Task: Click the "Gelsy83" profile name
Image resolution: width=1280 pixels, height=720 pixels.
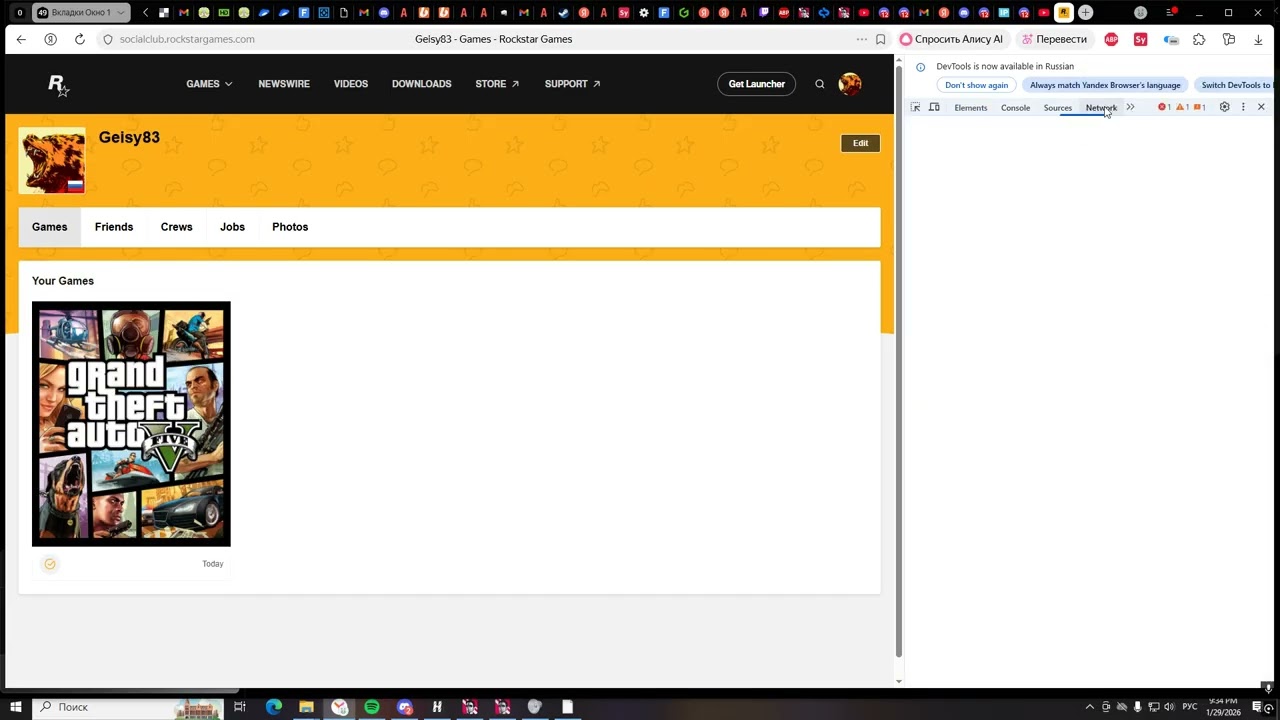Action: click(129, 138)
